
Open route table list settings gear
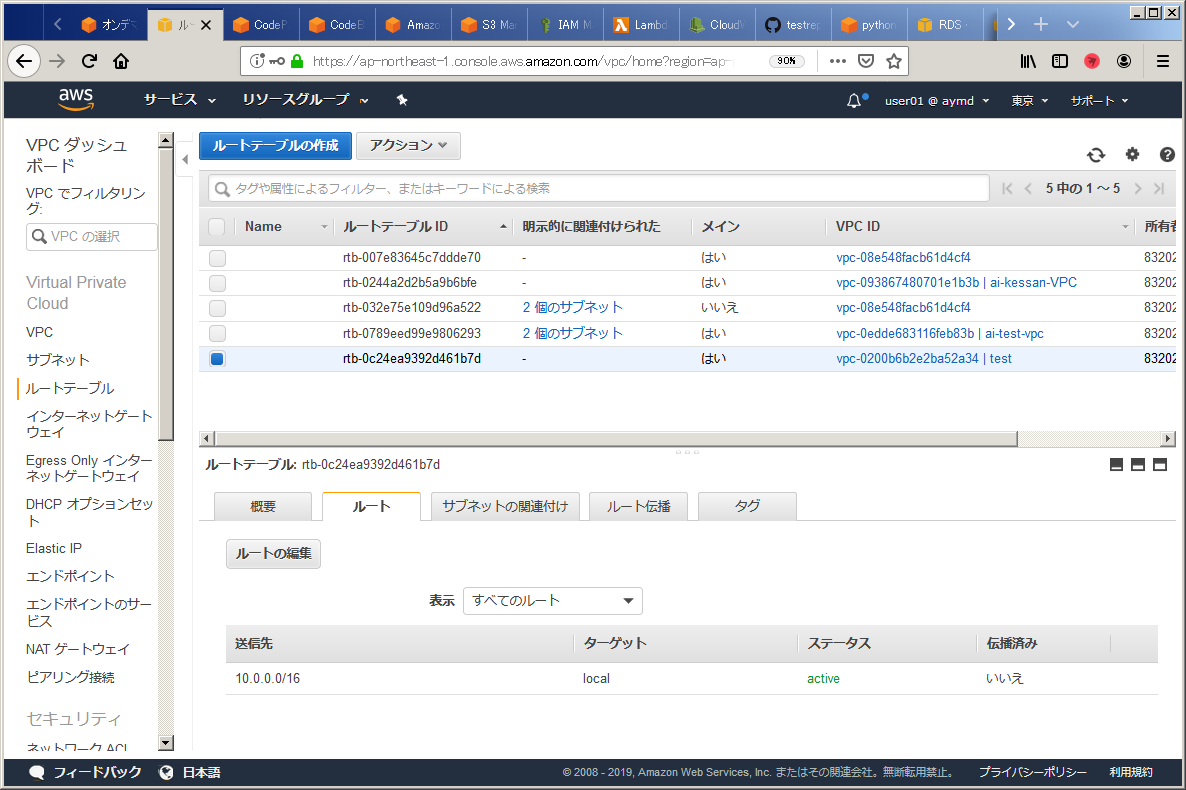(x=1132, y=154)
